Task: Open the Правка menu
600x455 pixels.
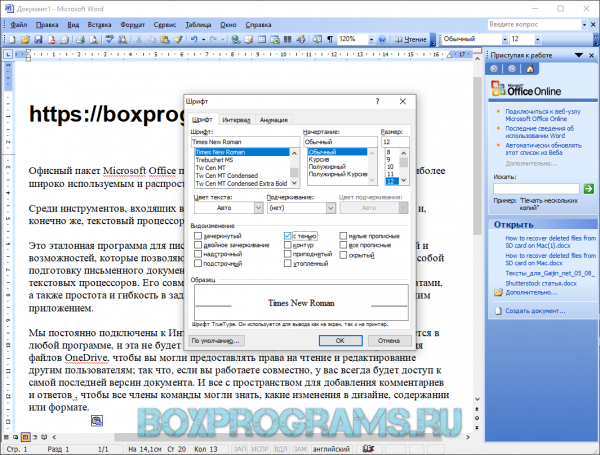Action: click(x=47, y=25)
